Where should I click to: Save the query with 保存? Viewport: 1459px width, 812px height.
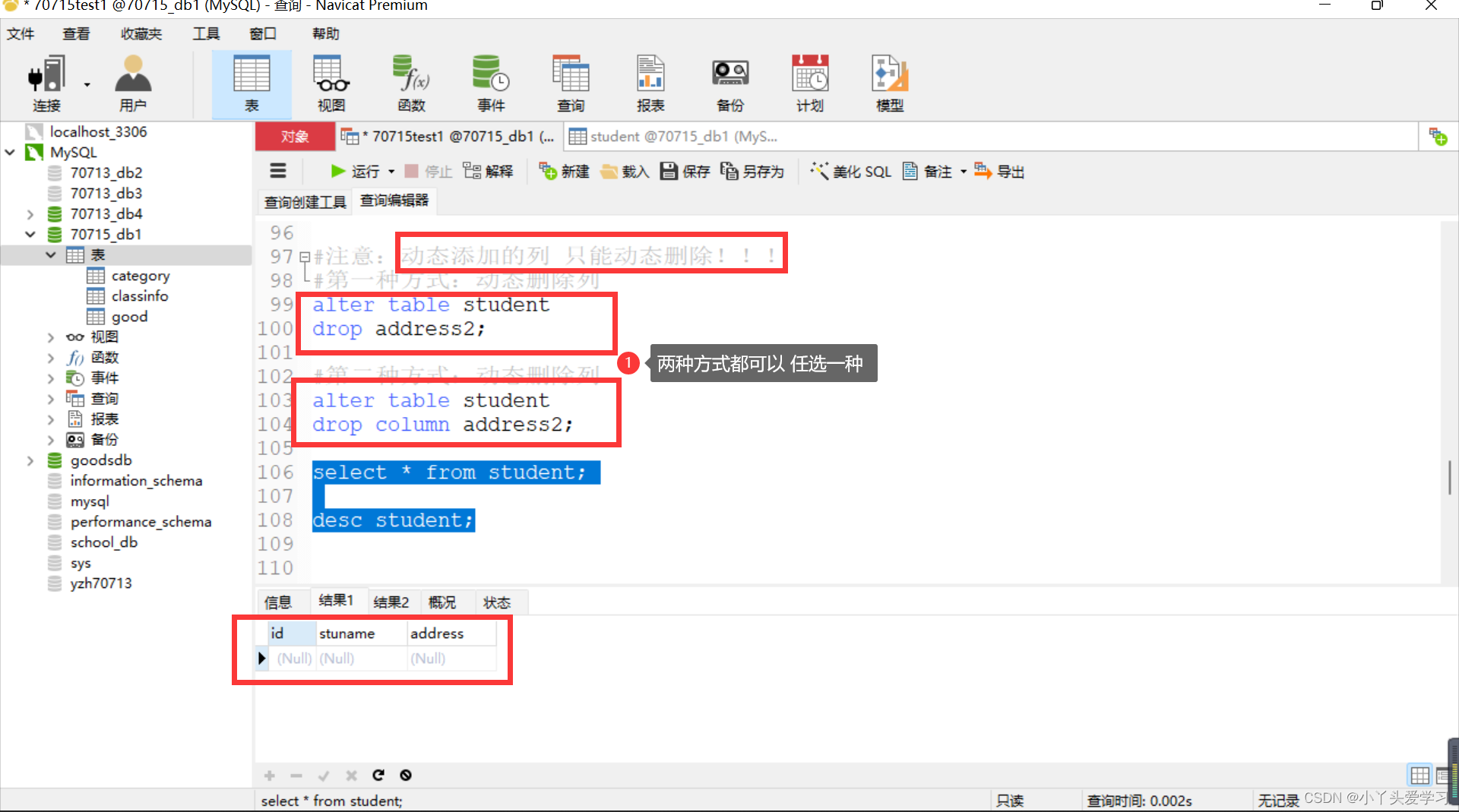685,172
